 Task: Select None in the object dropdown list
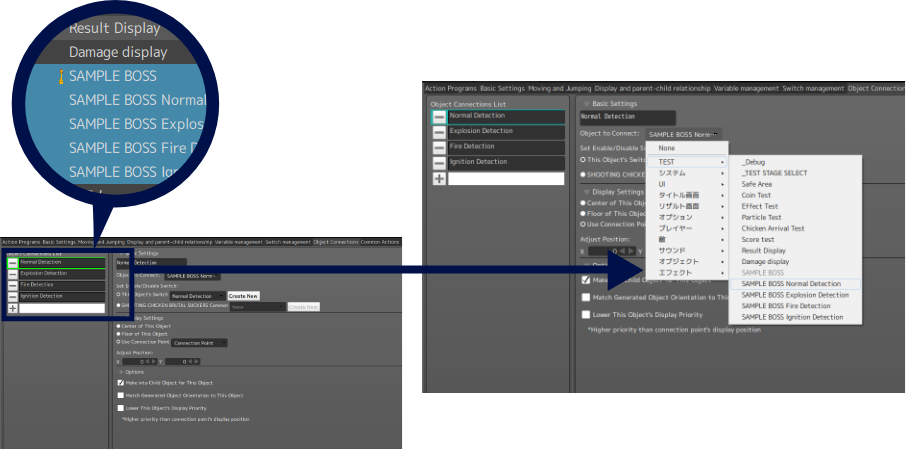[x=666, y=148]
